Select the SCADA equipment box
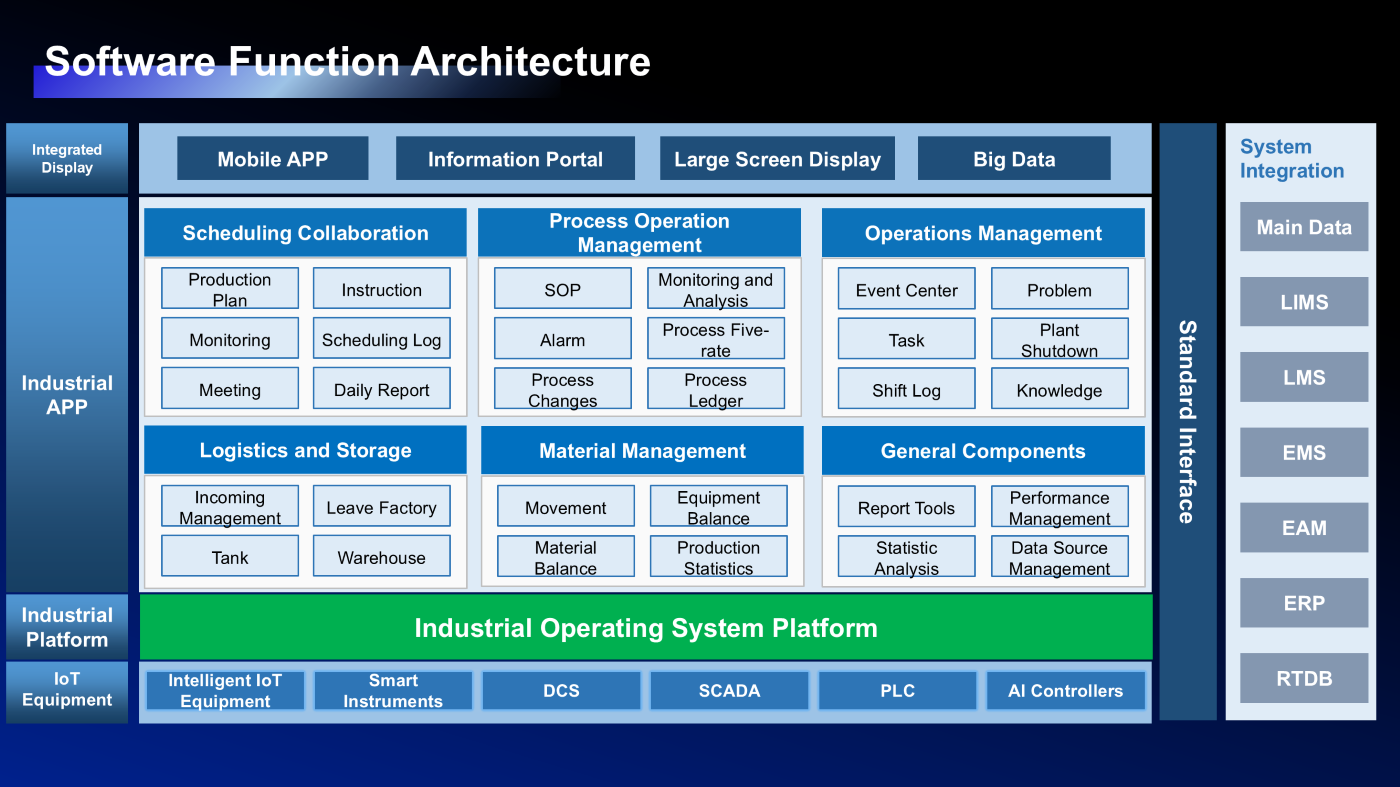Screen dimensions: 1400x787 tap(729, 691)
